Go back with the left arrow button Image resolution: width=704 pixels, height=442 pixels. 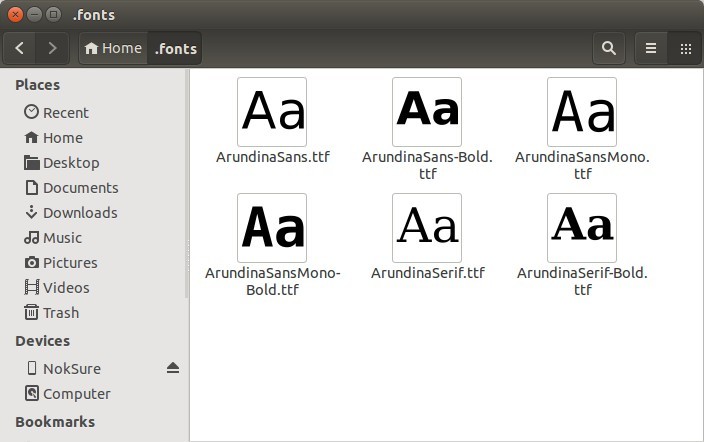pos(19,48)
